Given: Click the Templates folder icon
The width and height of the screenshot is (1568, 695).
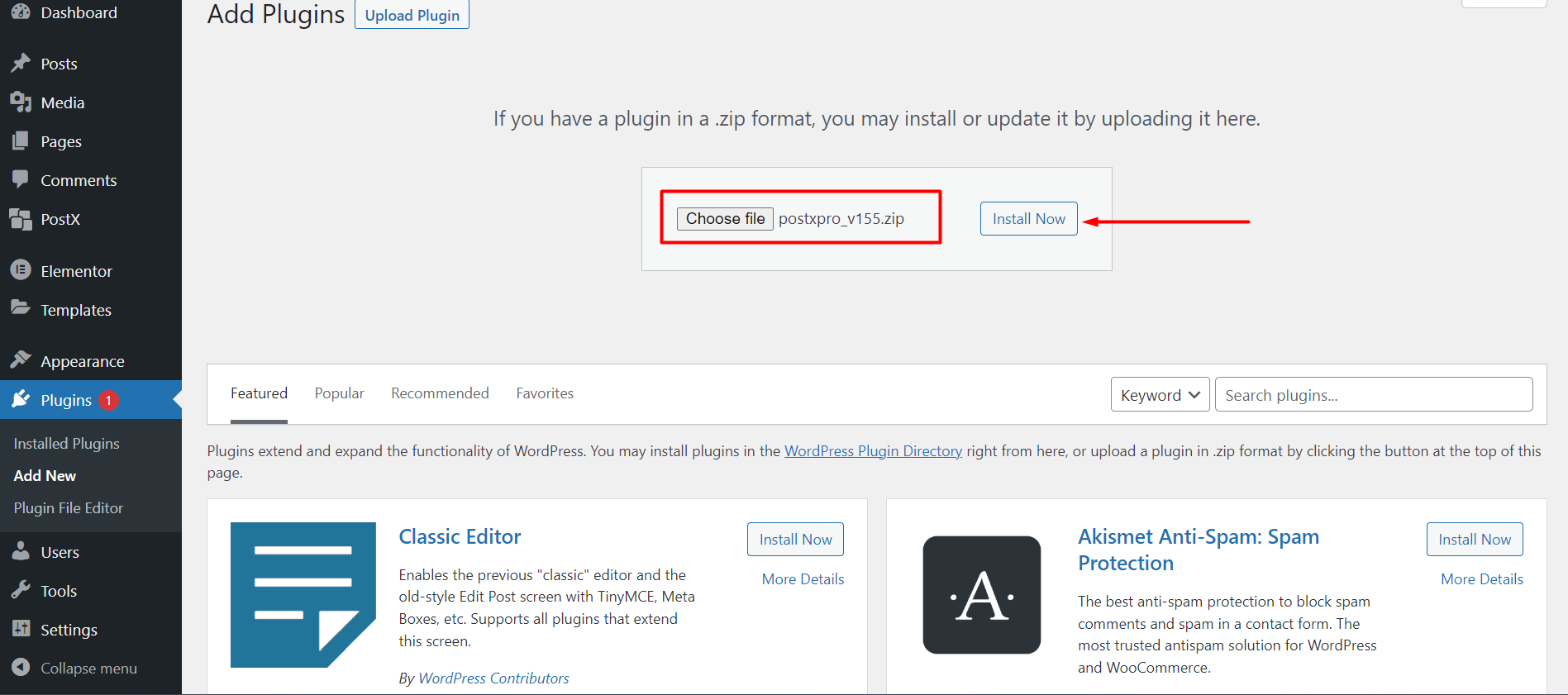Looking at the screenshot, I should pyautogui.click(x=21, y=307).
